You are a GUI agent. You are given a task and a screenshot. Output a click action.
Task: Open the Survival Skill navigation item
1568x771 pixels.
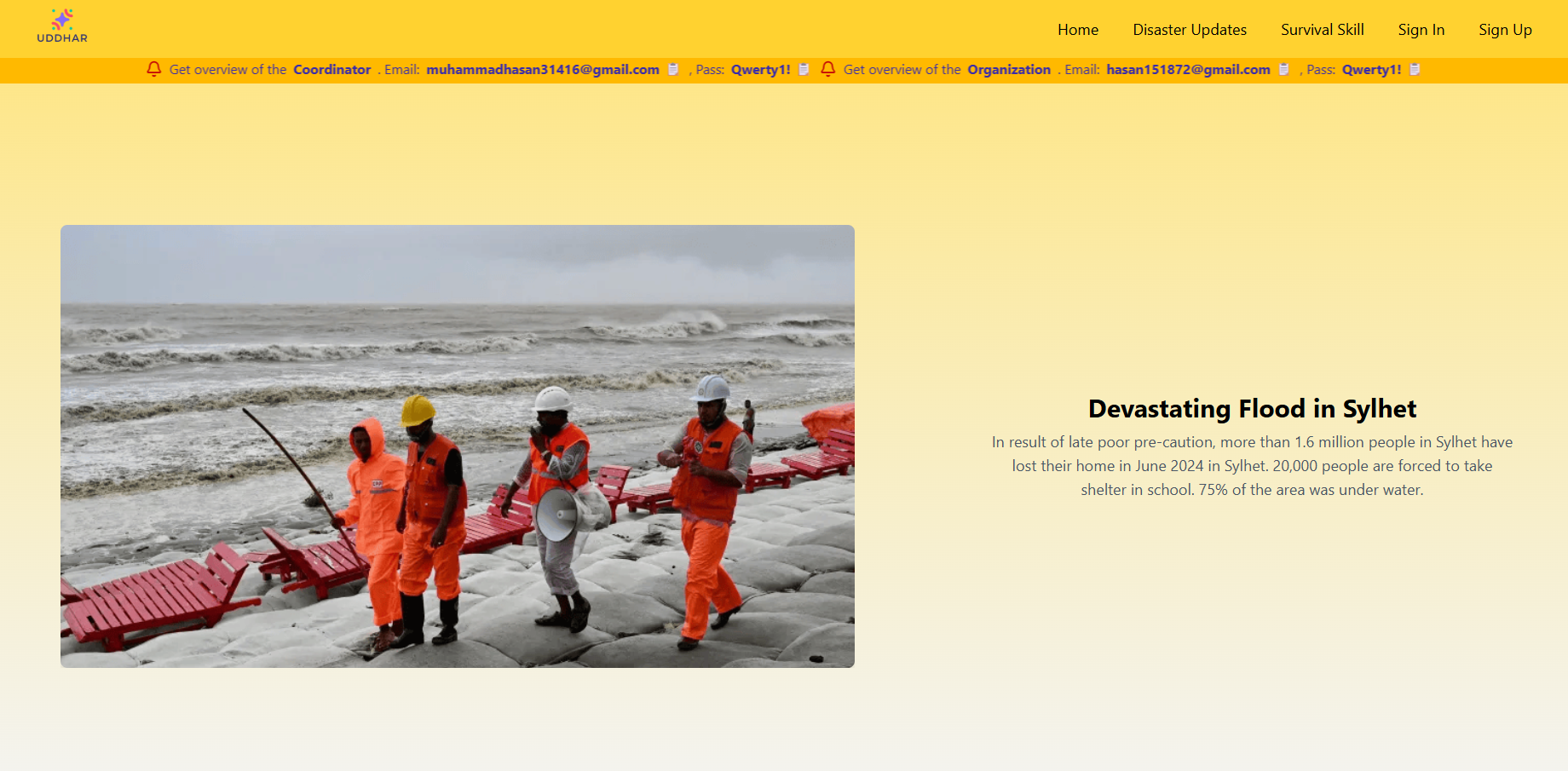1322,29
